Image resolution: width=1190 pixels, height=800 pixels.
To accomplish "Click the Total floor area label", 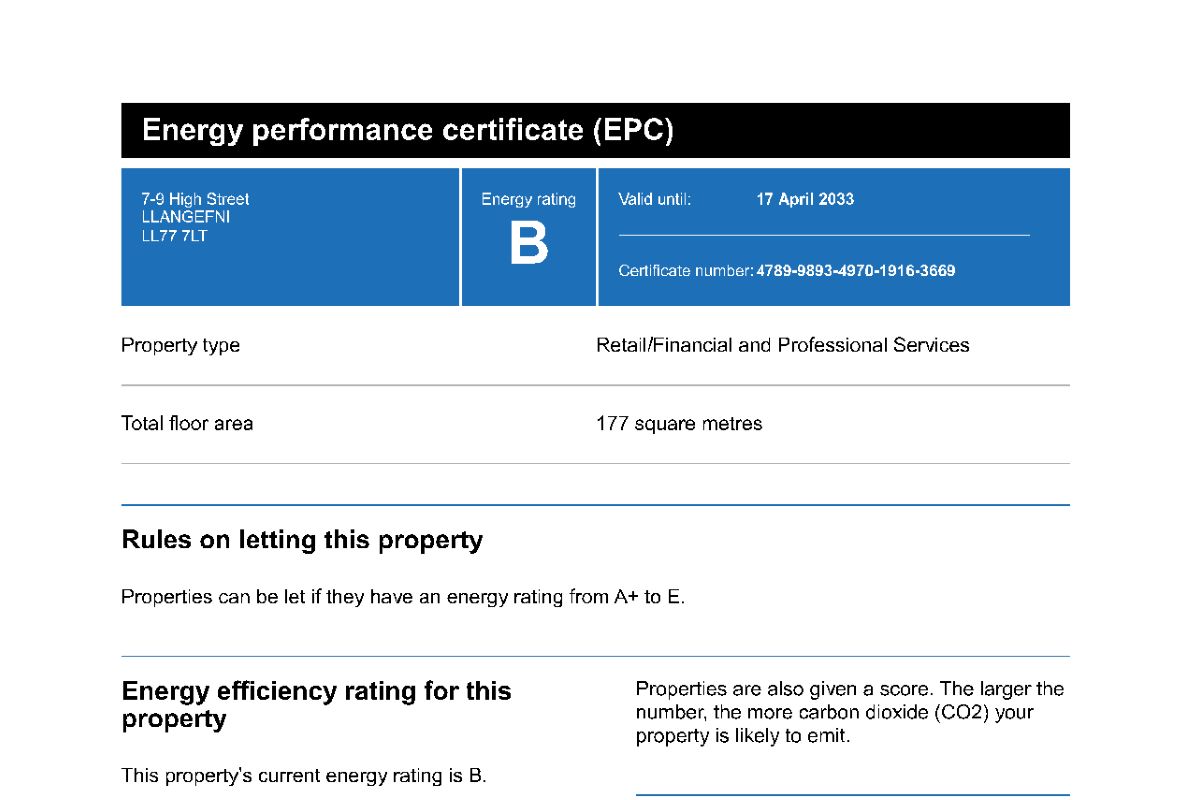I will pos(187,424).
